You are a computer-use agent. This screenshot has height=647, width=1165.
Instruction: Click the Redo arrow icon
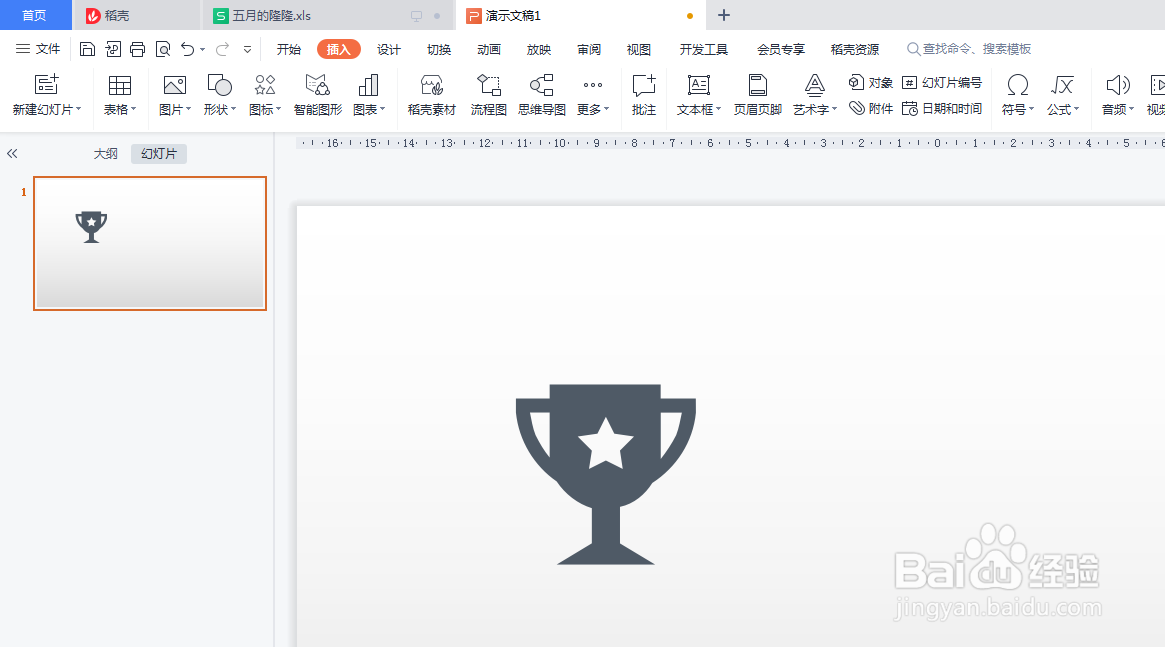222,49
